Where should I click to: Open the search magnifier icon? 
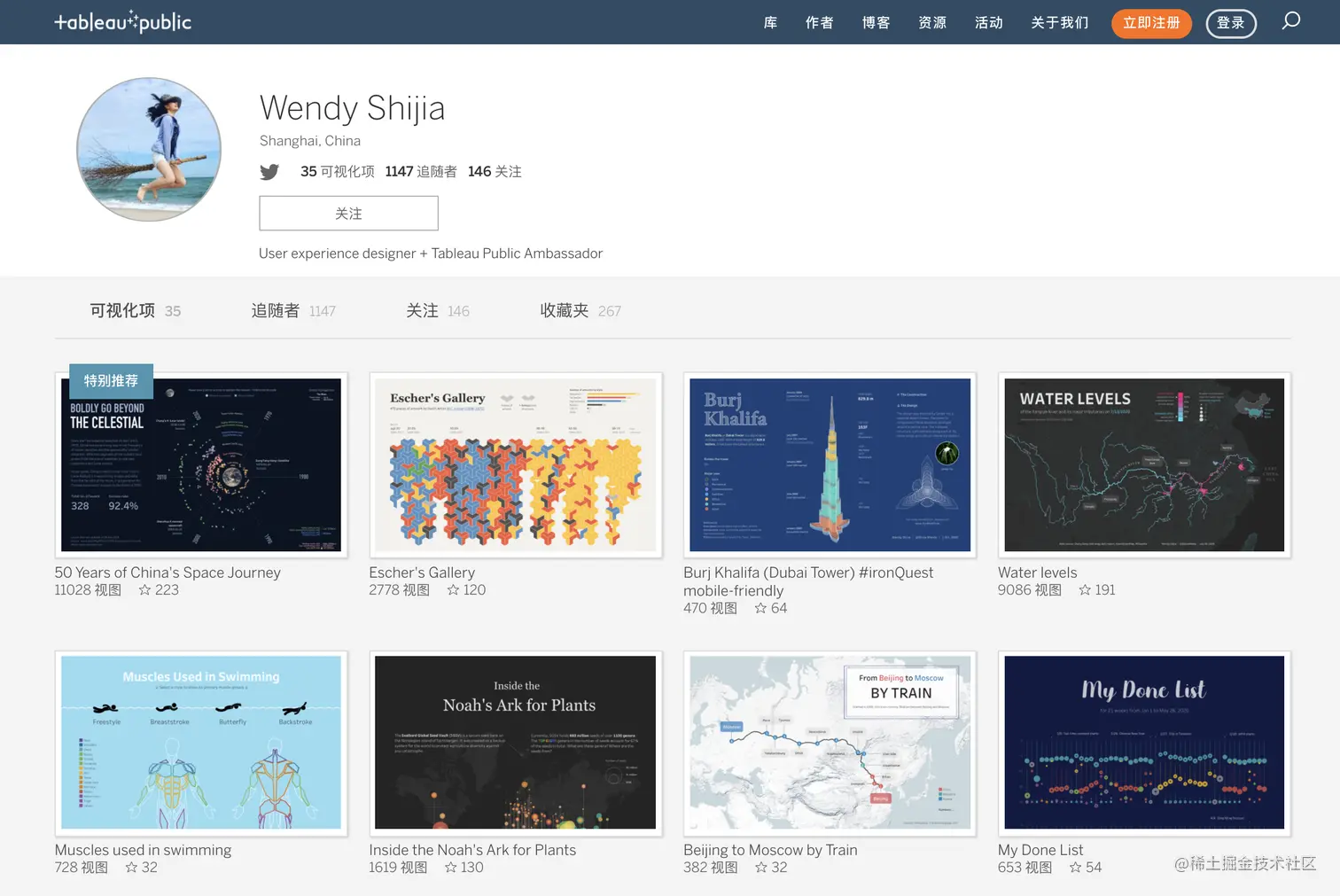pyautogui.click(x=1290, y=20)
